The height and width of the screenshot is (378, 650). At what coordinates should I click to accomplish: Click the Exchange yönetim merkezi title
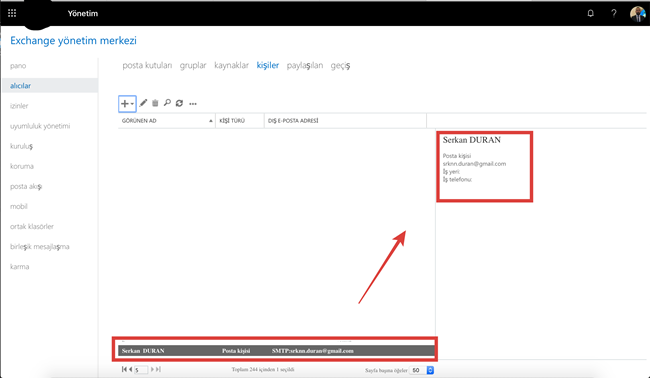tap(73, 41)
